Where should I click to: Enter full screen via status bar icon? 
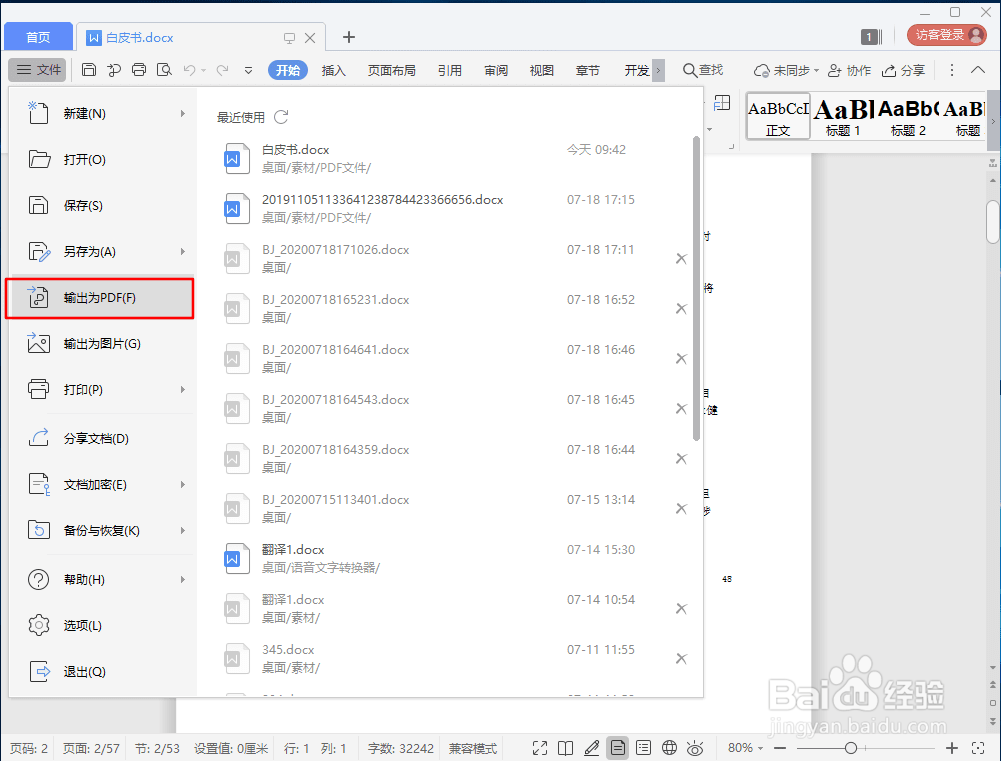[x=539, y=747]
